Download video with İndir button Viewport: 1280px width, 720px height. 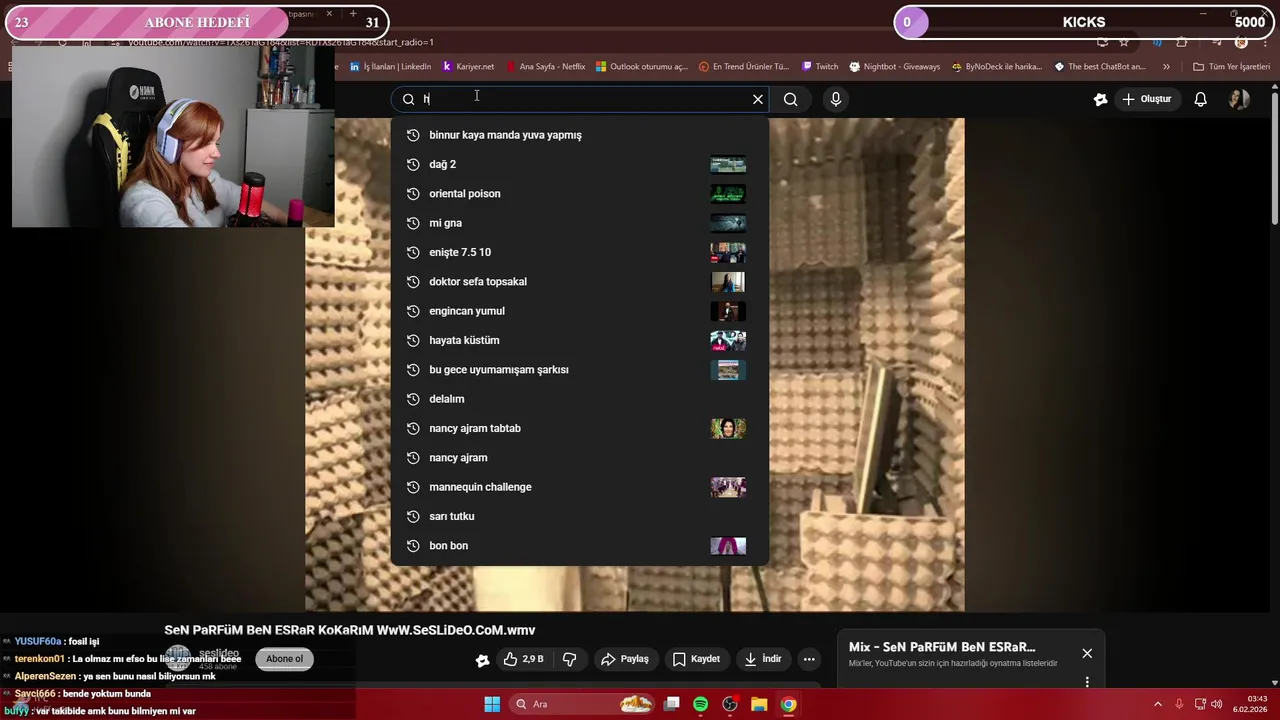click(762, 659)
